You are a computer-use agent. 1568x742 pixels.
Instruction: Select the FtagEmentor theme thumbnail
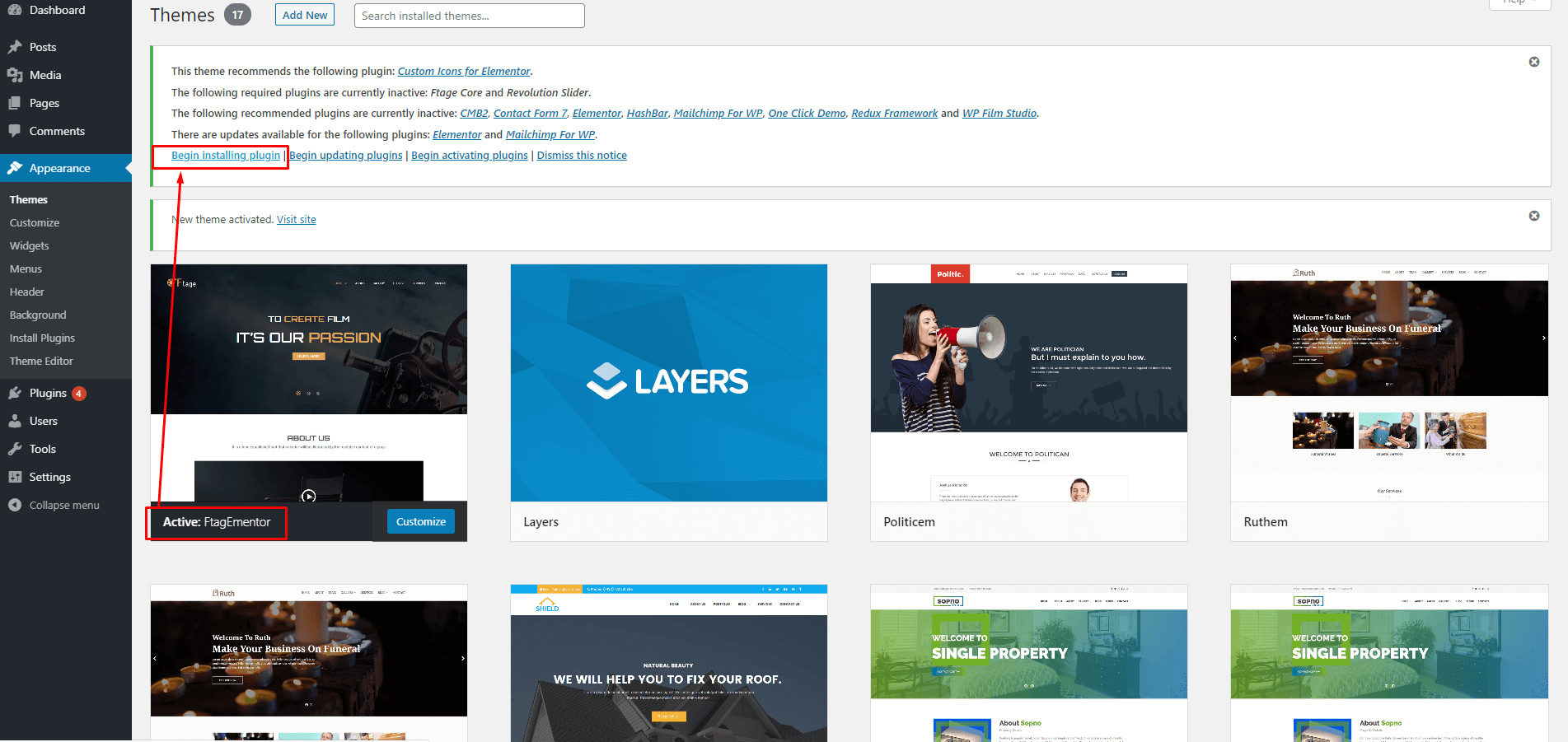click(x=309, y=383)
